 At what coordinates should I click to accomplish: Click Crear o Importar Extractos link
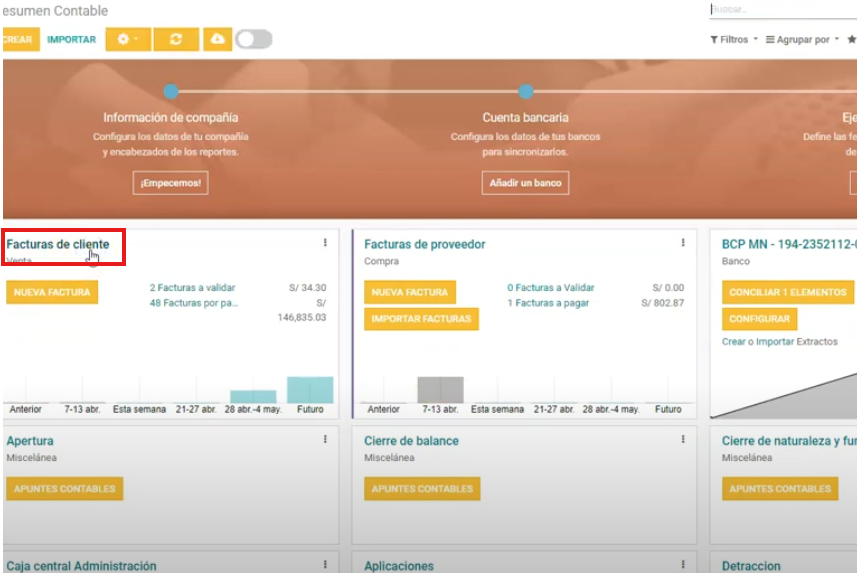[779, 342]
